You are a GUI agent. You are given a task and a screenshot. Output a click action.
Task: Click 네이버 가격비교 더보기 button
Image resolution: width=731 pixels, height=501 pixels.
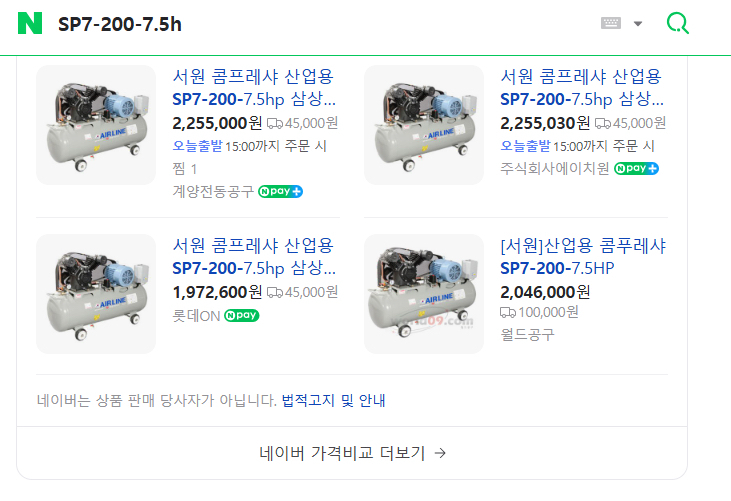click(352, 453)
